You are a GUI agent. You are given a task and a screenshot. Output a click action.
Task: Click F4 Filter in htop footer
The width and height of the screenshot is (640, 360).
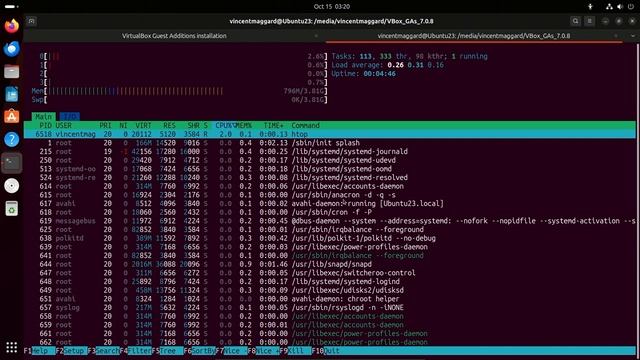tap(136, 351)
